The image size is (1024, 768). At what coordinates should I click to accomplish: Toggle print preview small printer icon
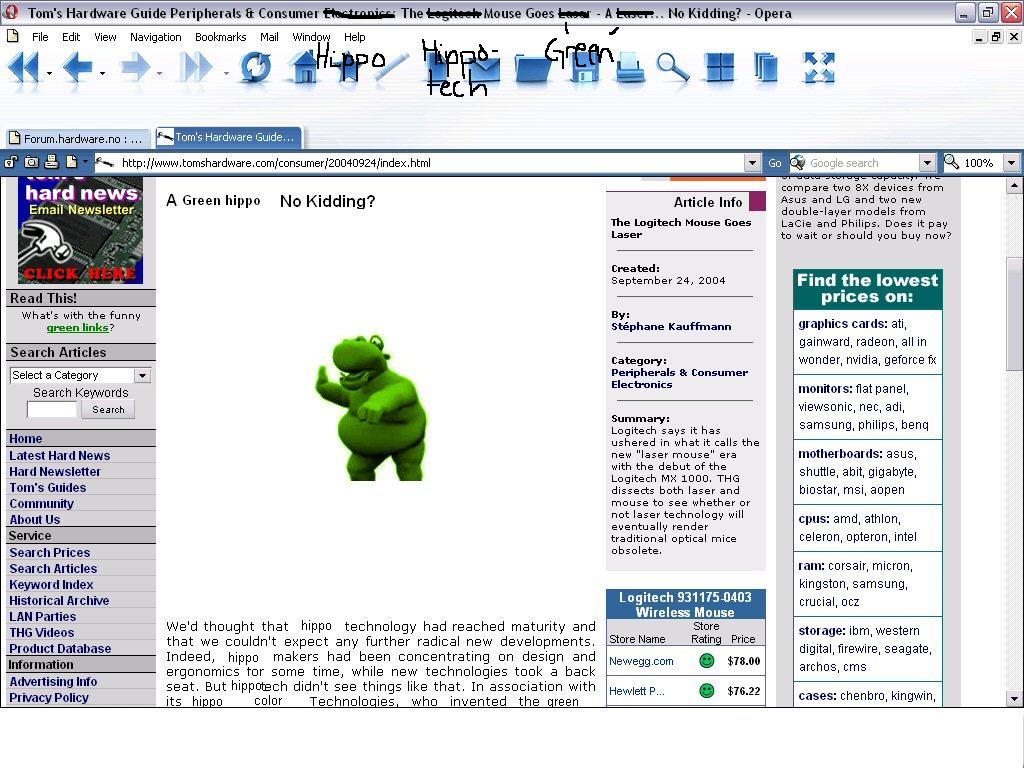pyautogui.click(x=52, y=163)
